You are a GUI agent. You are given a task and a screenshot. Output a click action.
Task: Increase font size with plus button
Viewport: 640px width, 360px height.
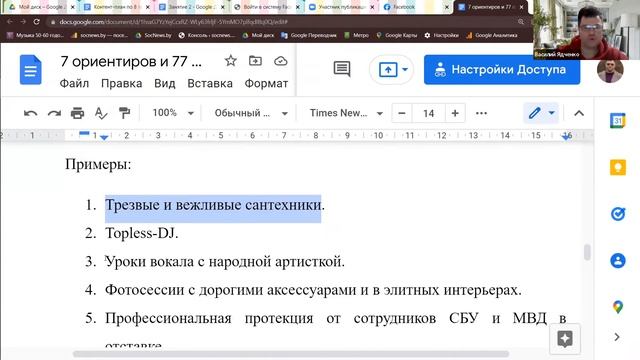click(455, 113)
